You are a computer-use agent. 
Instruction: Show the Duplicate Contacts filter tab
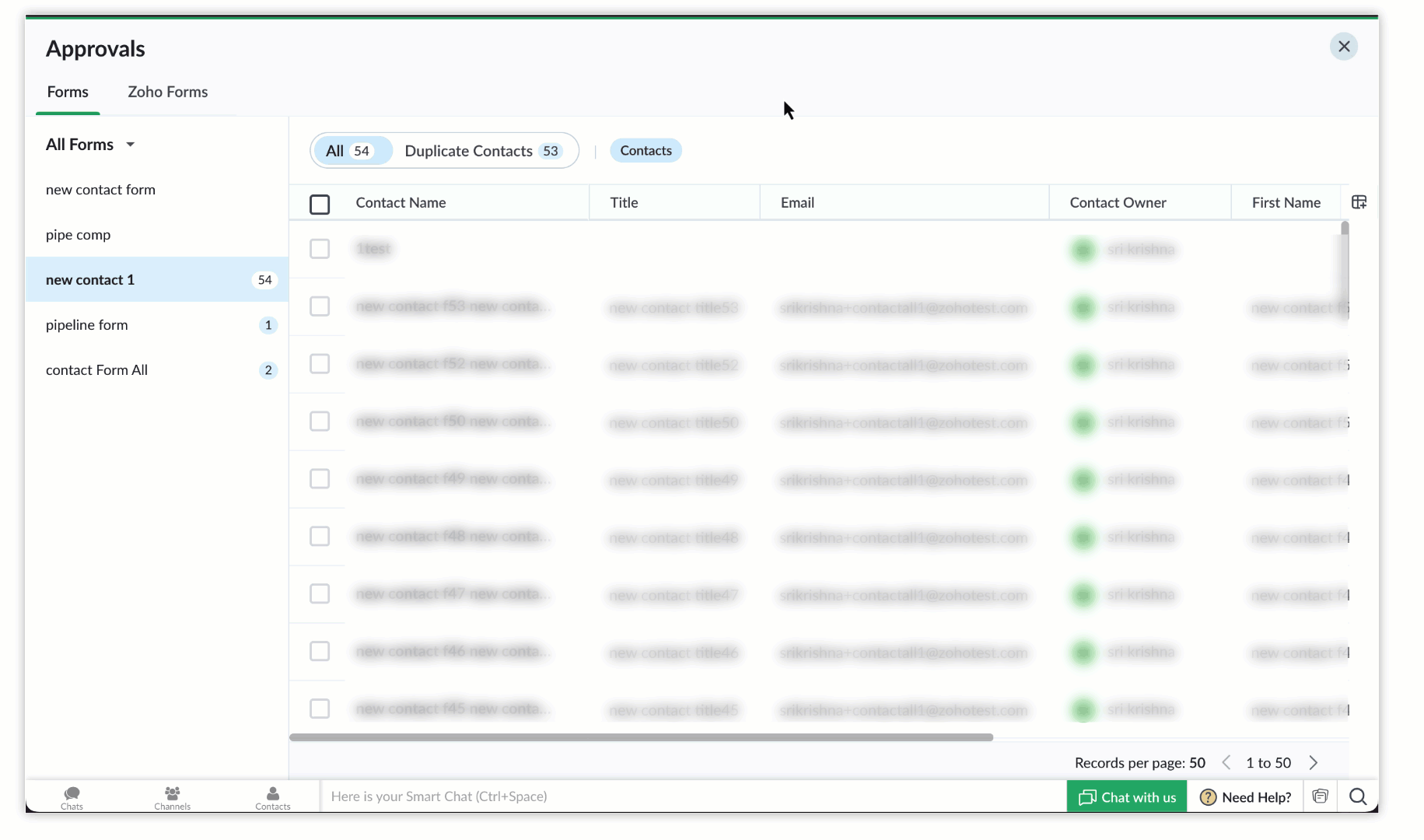click(481, 151)
